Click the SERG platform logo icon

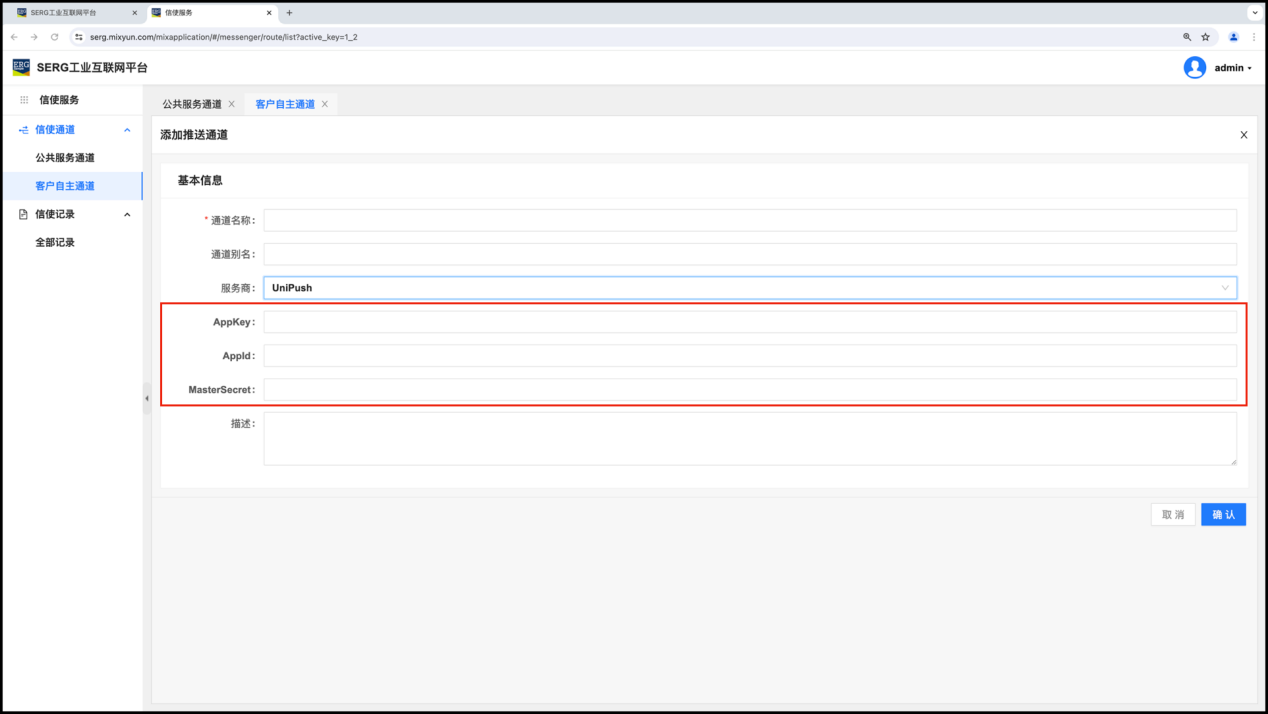coord(21,67)
